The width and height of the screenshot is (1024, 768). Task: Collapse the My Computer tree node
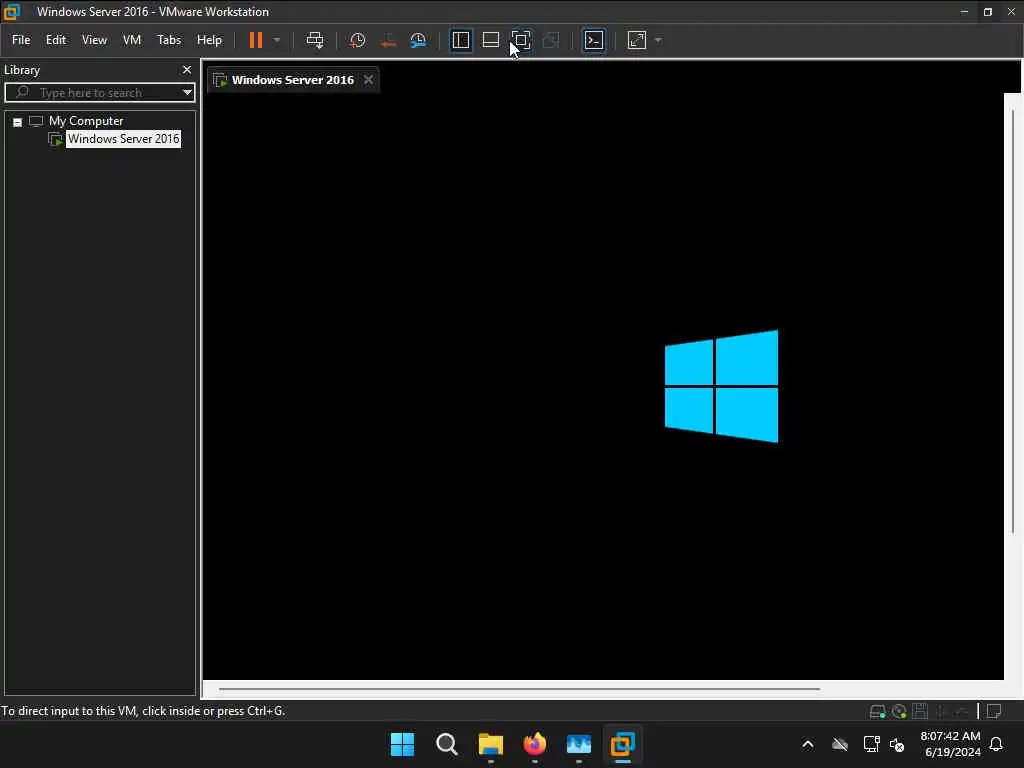18,121
